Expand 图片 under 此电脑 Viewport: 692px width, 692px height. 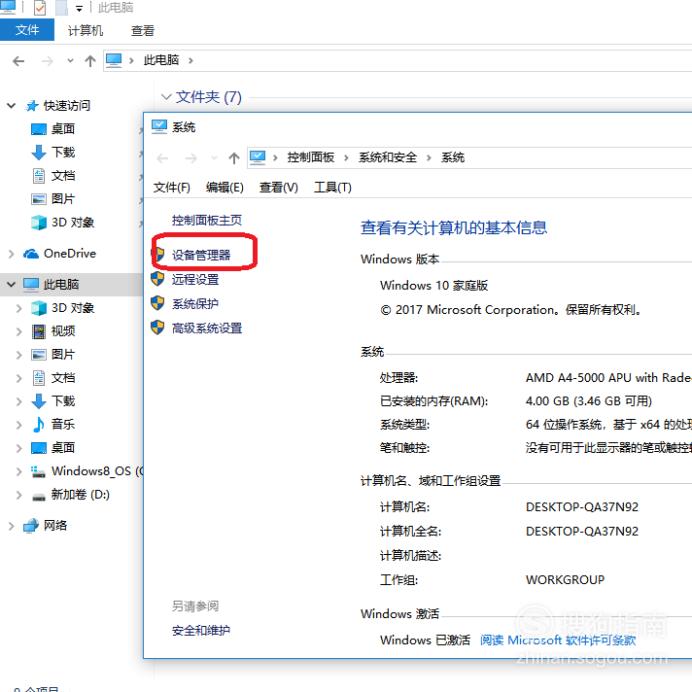(x=19, y=355)
